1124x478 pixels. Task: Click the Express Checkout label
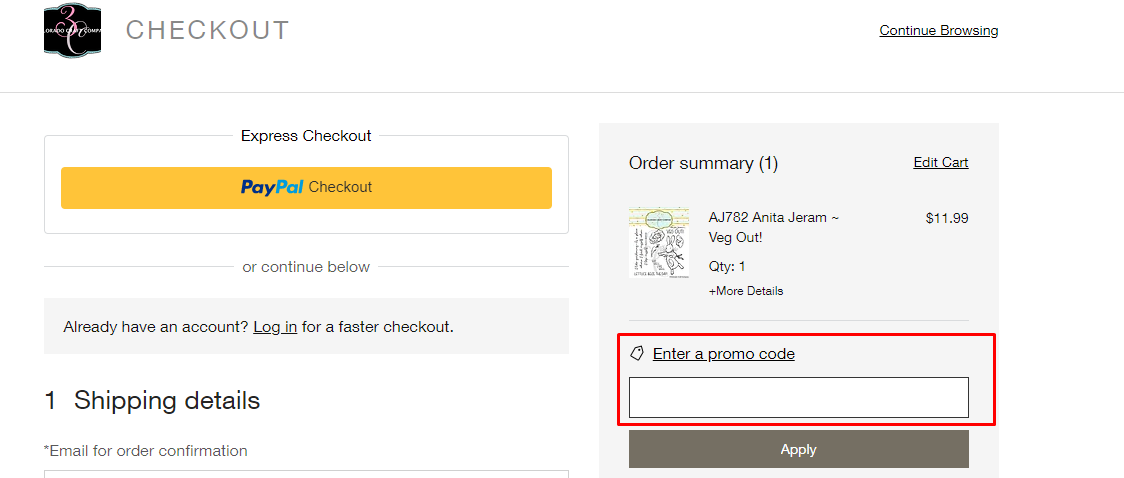point(306,135)
